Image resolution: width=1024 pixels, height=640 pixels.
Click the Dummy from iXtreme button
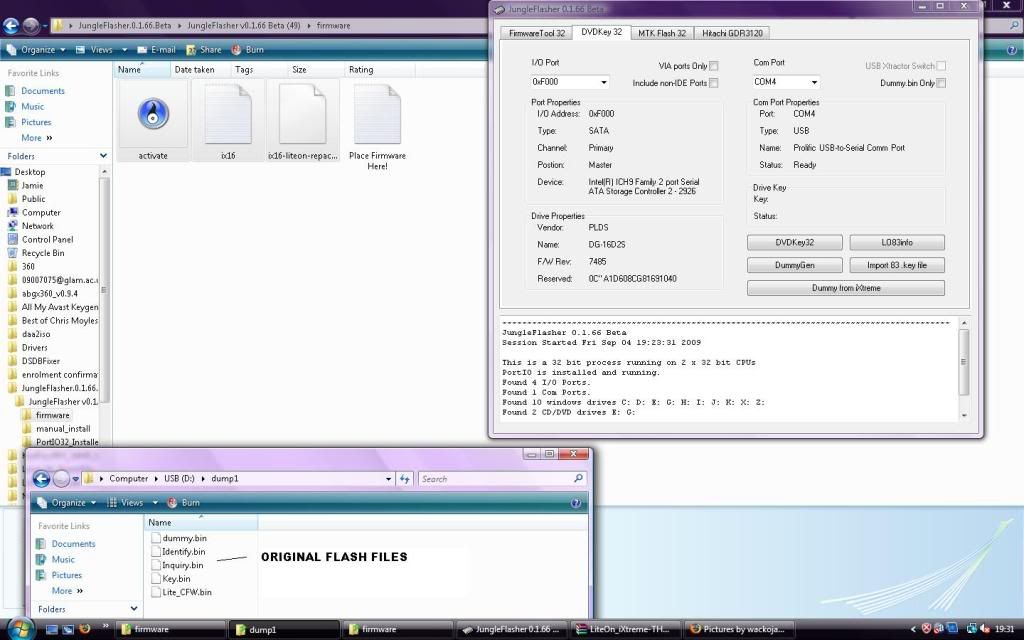pos(846,288)
